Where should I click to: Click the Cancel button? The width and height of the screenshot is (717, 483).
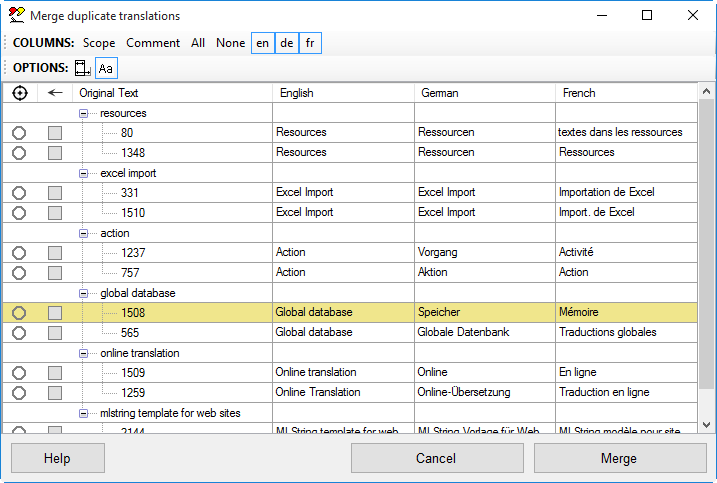(436, 458)
